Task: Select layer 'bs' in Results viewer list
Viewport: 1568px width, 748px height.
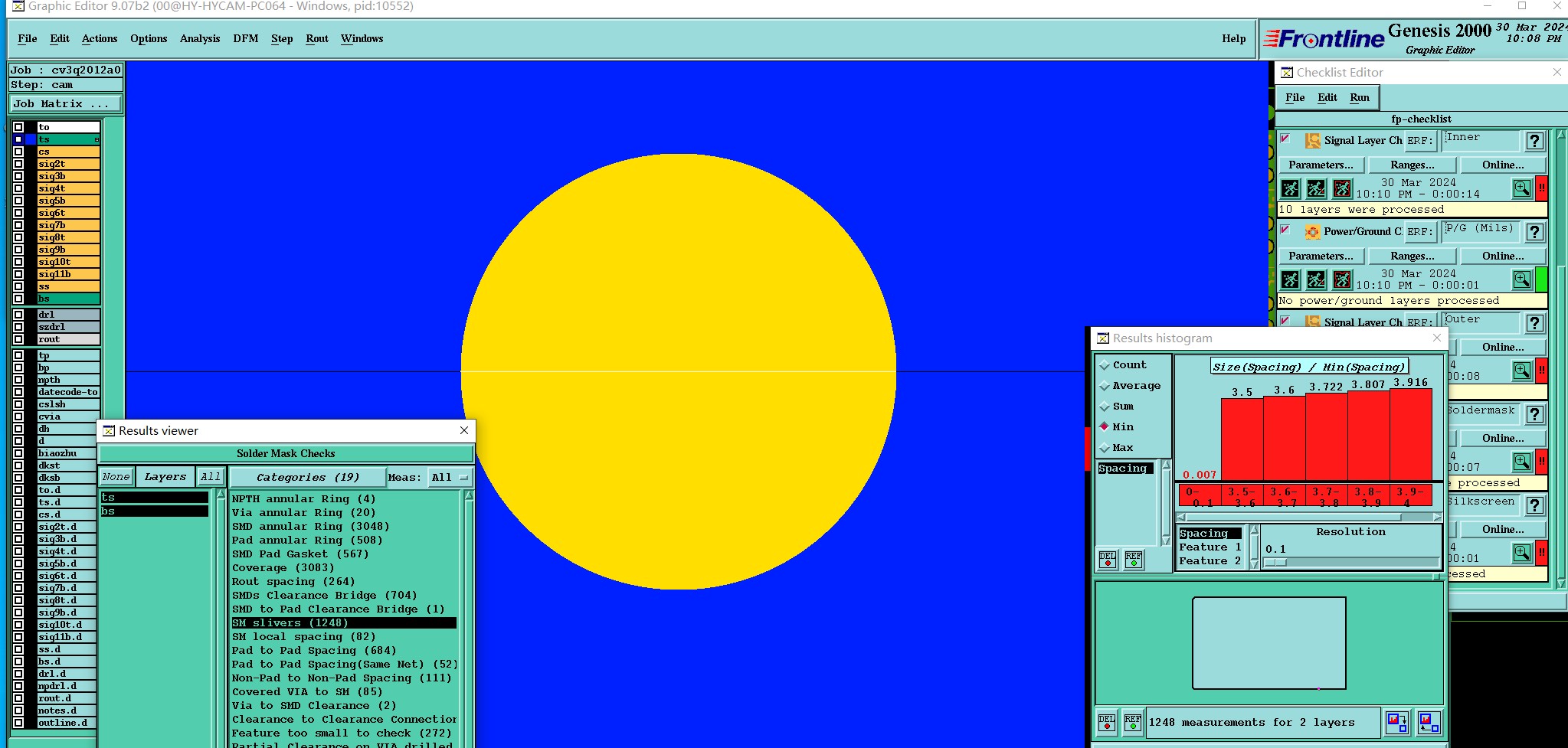Action: (x=154, y=511)
